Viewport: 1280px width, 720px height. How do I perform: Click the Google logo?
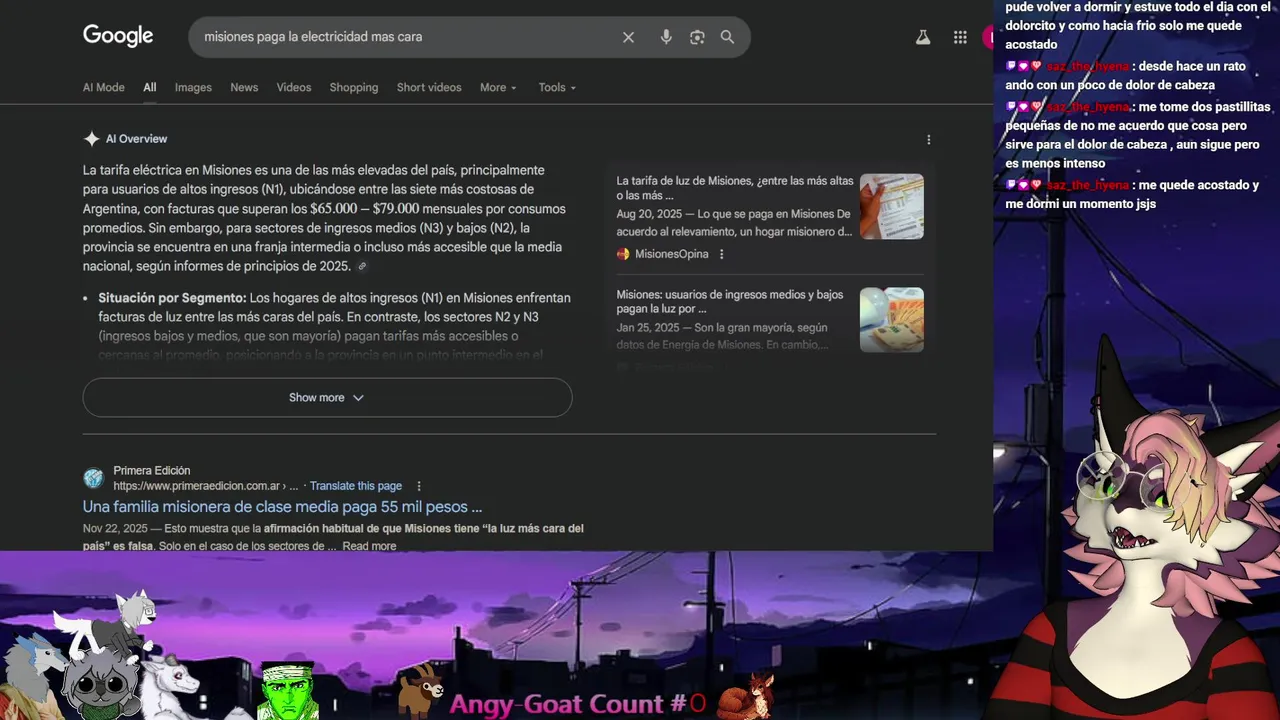[x=118, y=36]
